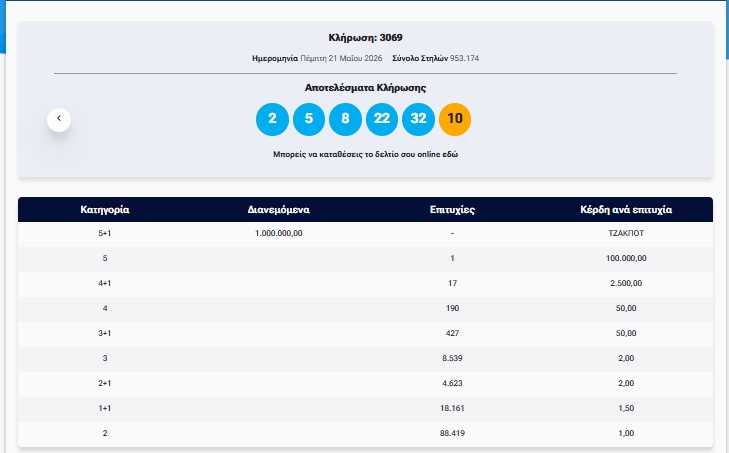Select the distributed amount 1.000.000,00

(x=278, y=233)
